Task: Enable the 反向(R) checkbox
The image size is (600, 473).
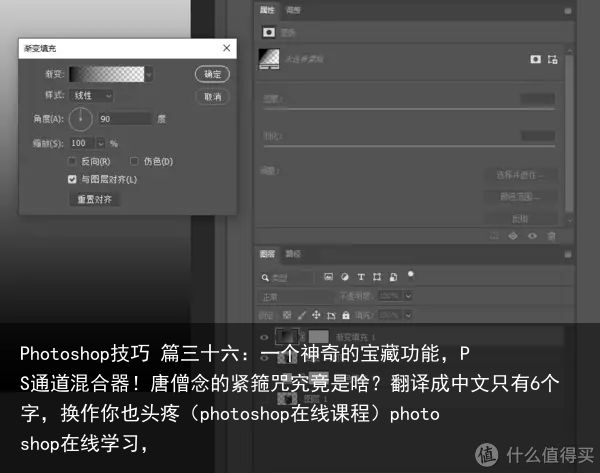Action: (x=72, y=161)
